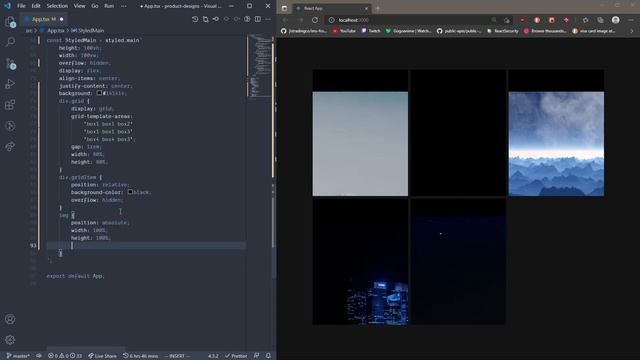Click the git sync icon in status bar
The width and height of the screenshot is (640, 360).
[x=39, y=356]
